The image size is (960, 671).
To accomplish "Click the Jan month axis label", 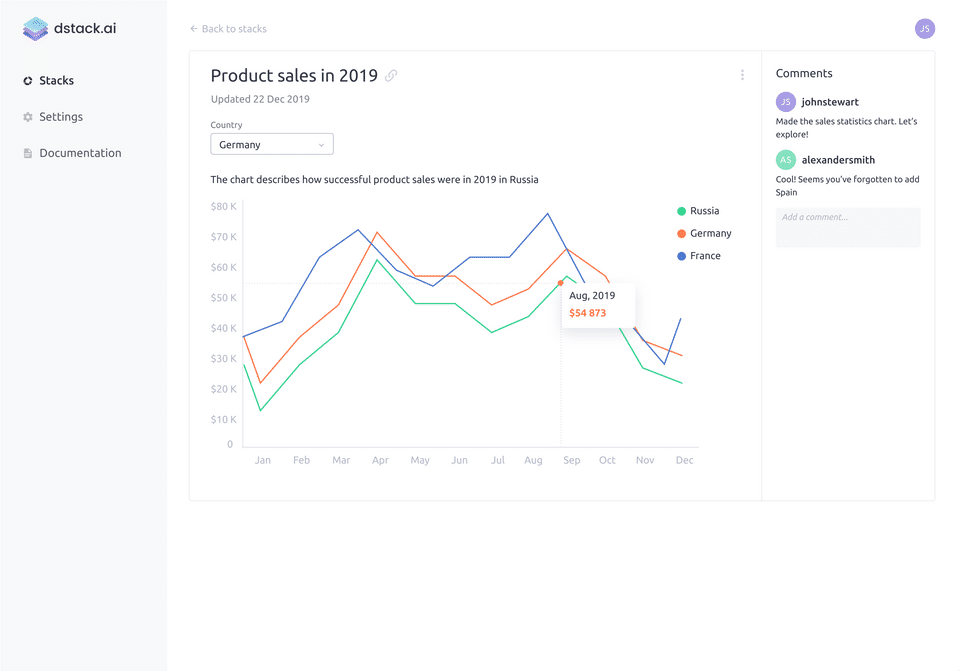I will 263,460.
